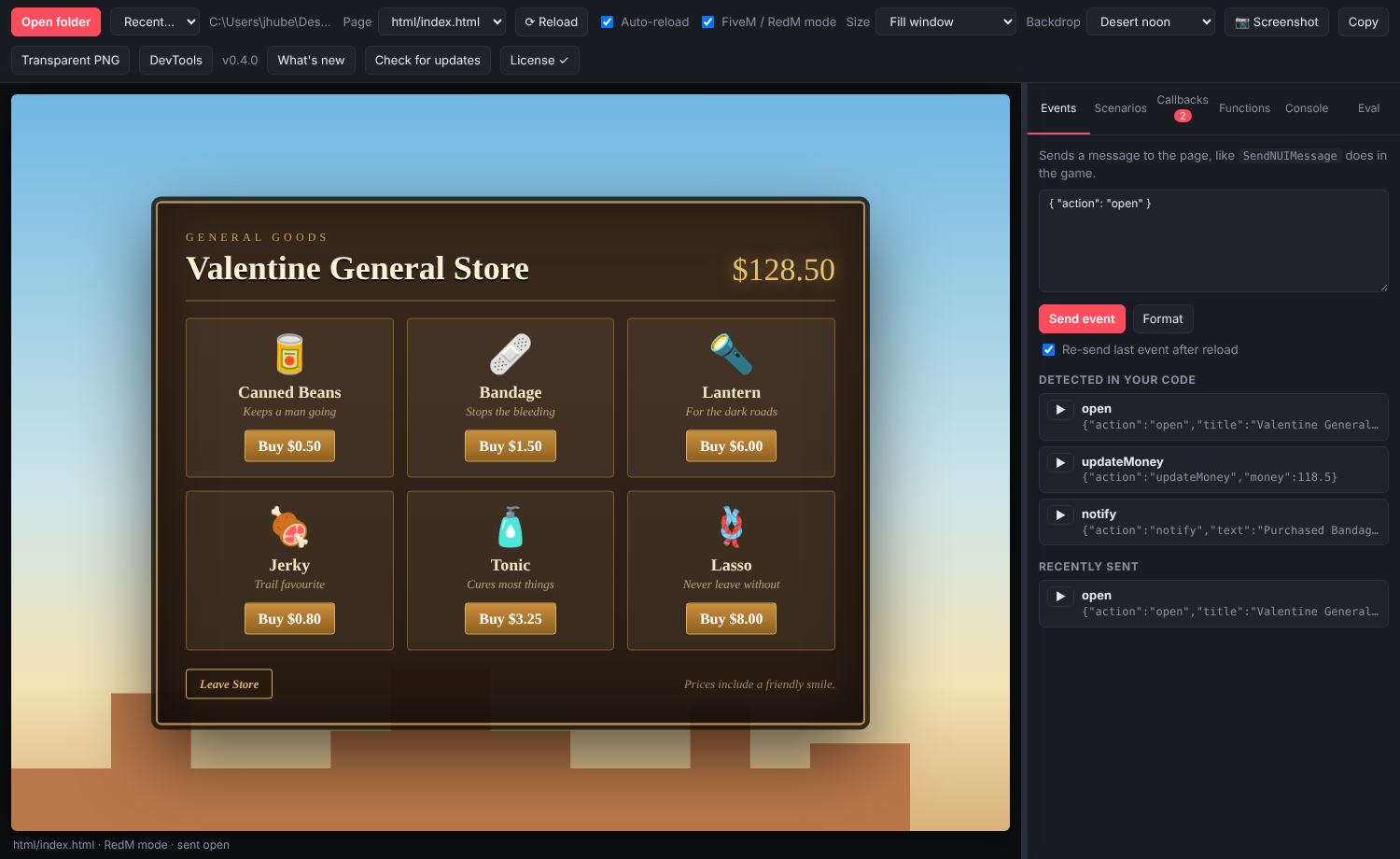Click the Bandage item icon

[511, 355]
